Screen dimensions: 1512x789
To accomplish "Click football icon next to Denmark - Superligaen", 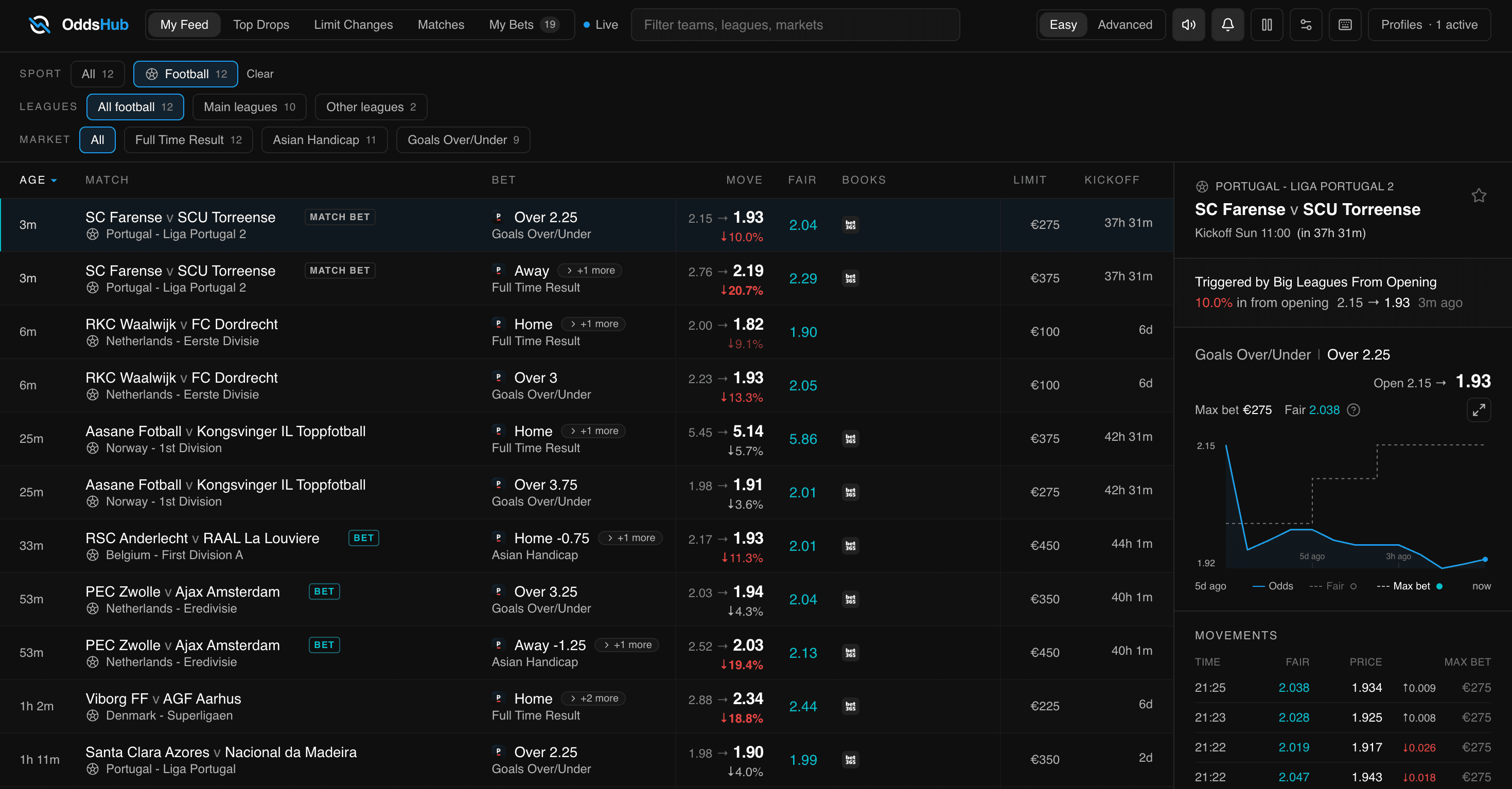I will tap(92, 715).
